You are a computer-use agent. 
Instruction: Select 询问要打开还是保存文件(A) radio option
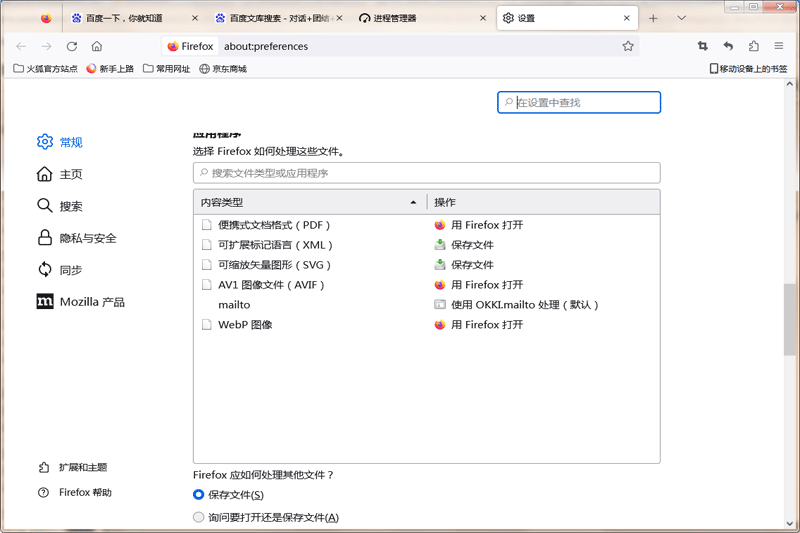click(198, 517)
